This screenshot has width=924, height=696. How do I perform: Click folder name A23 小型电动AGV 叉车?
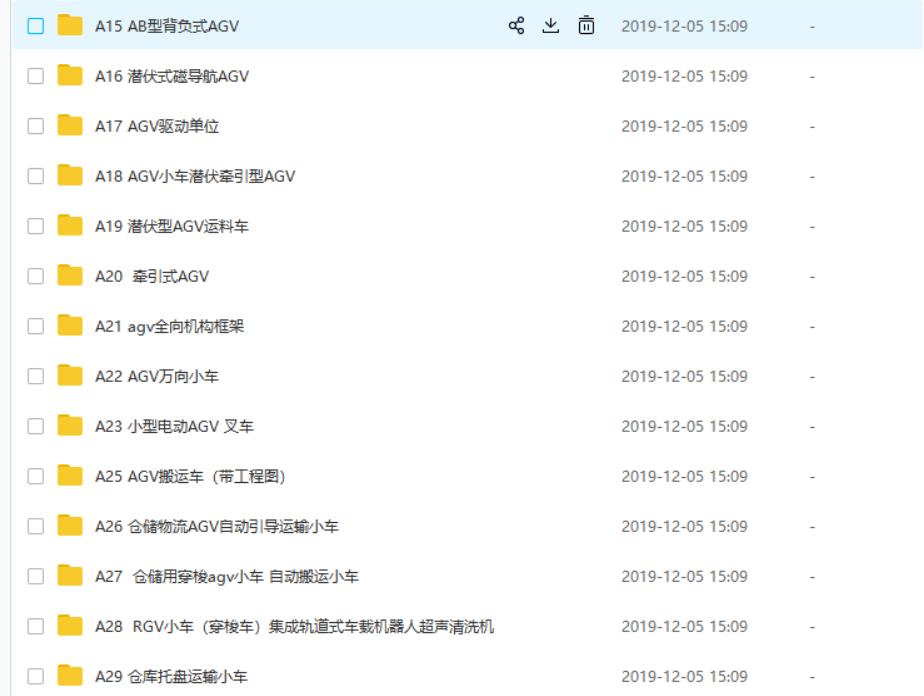click(174, 426)
